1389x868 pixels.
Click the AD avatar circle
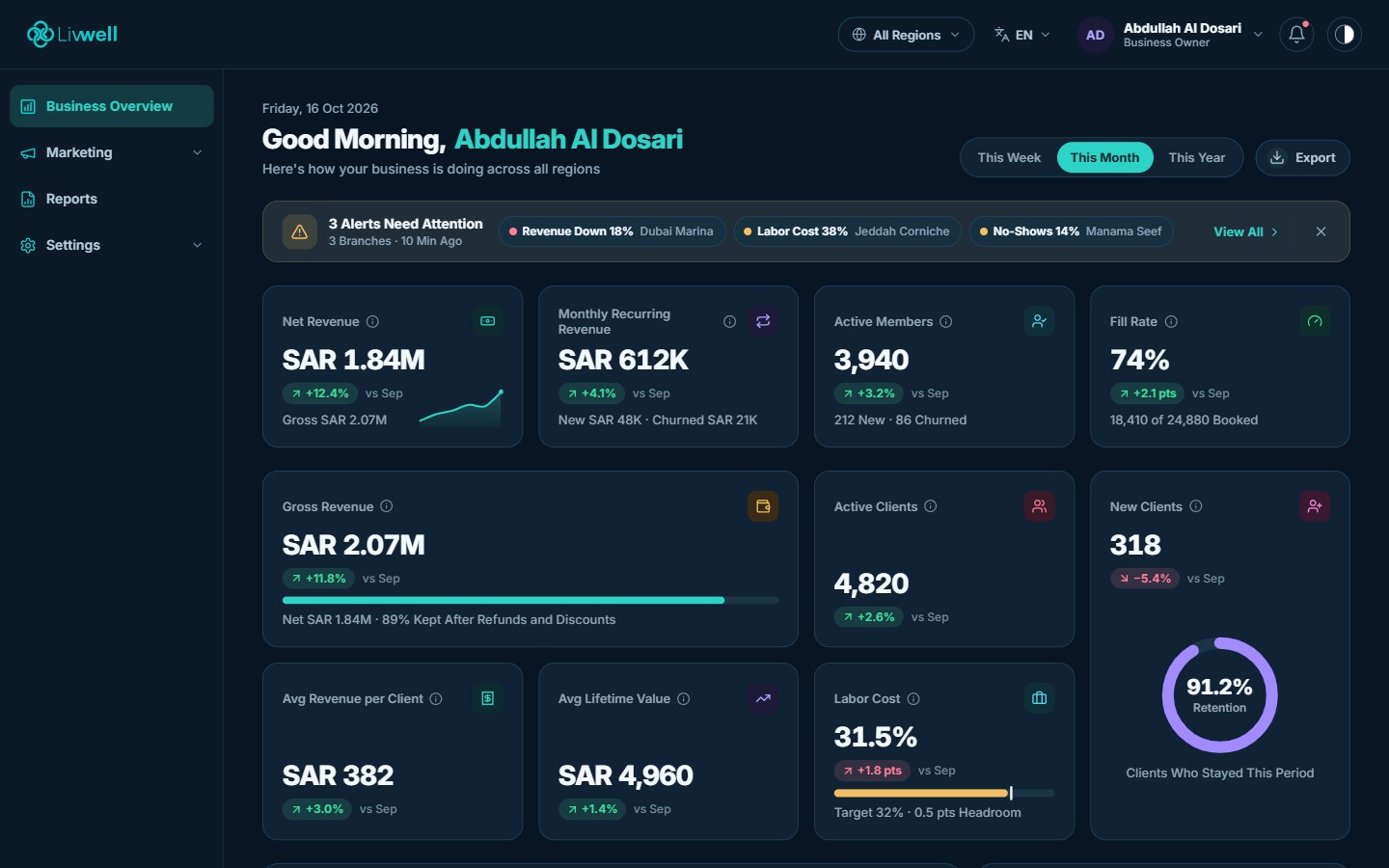point(1095,35)
